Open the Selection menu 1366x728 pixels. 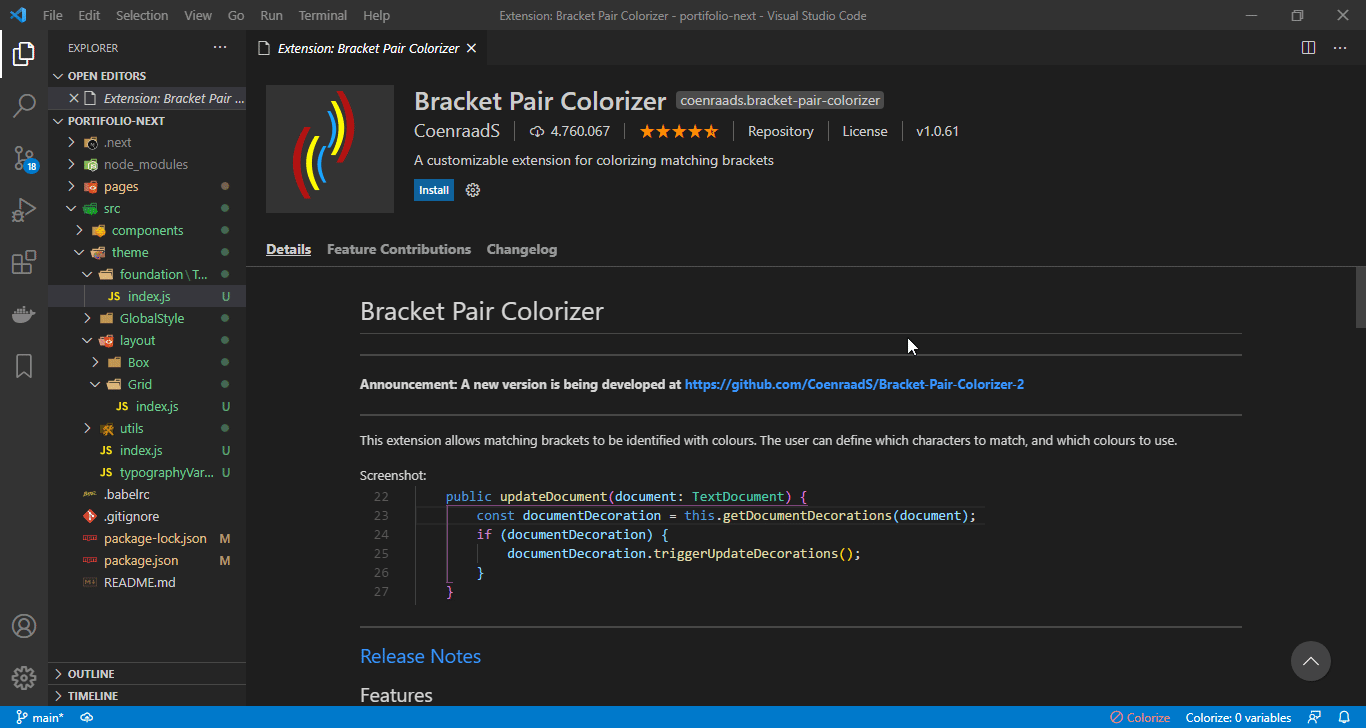click(x=142, y=15)
